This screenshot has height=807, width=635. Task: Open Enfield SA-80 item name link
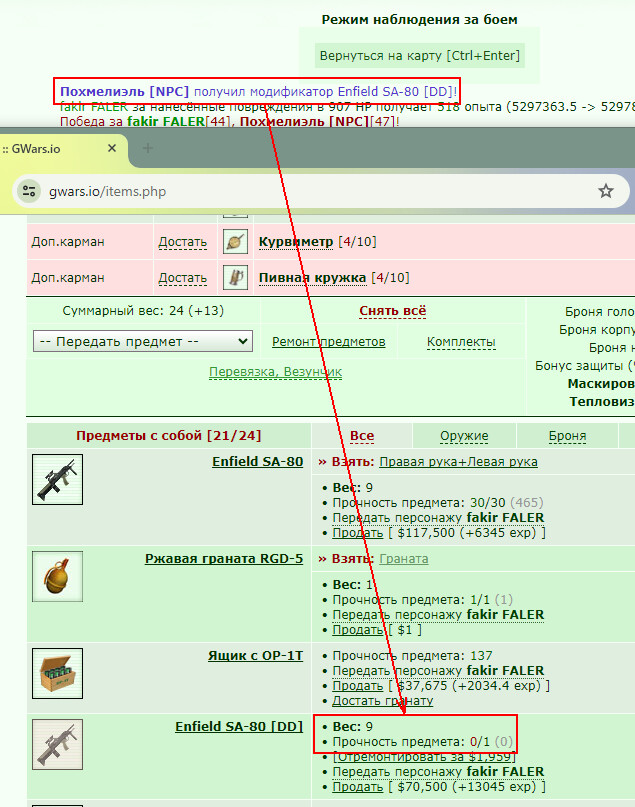click(x=257, y=462)
